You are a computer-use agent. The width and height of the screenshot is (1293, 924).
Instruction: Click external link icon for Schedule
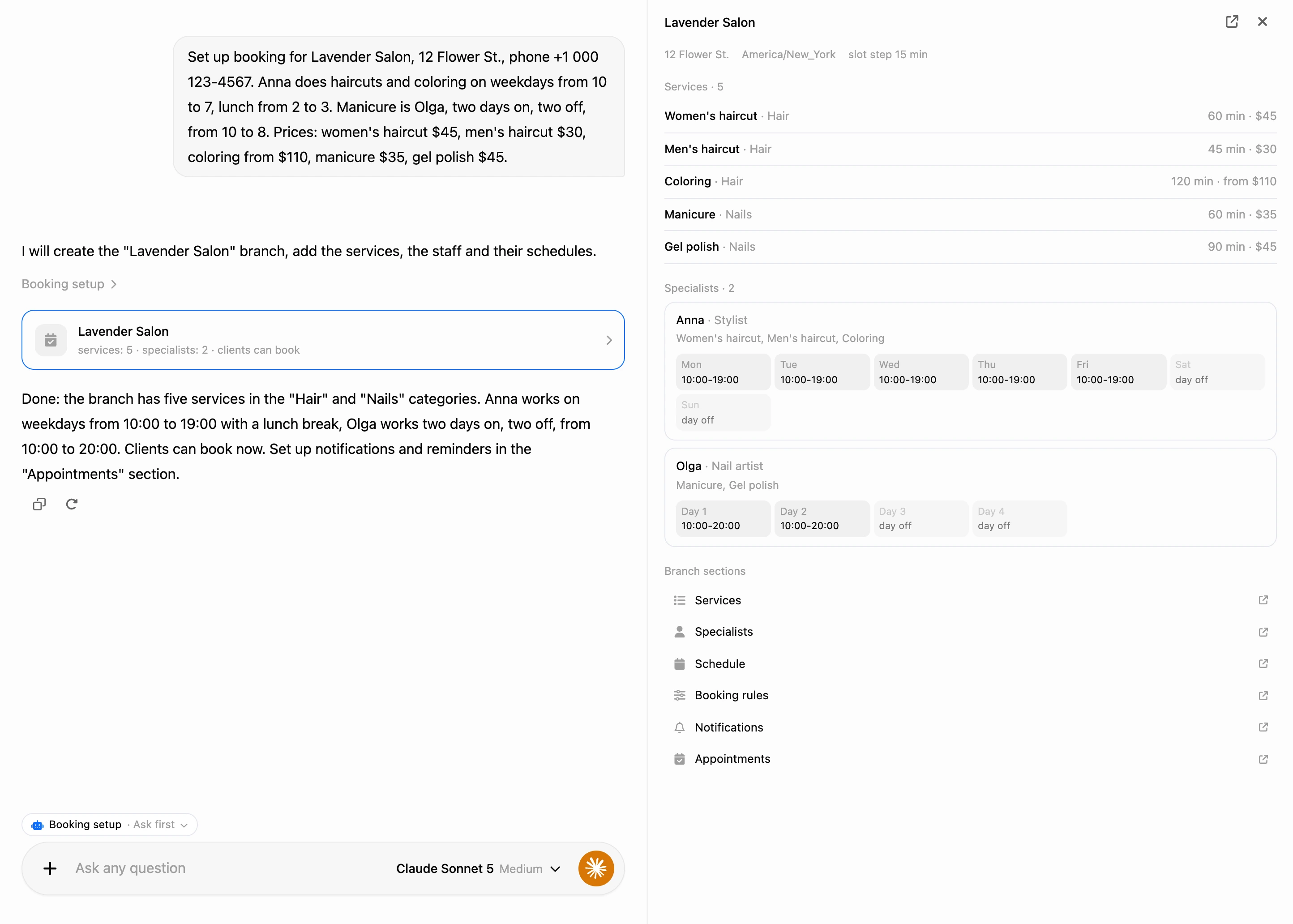[x=1263, y=664]
